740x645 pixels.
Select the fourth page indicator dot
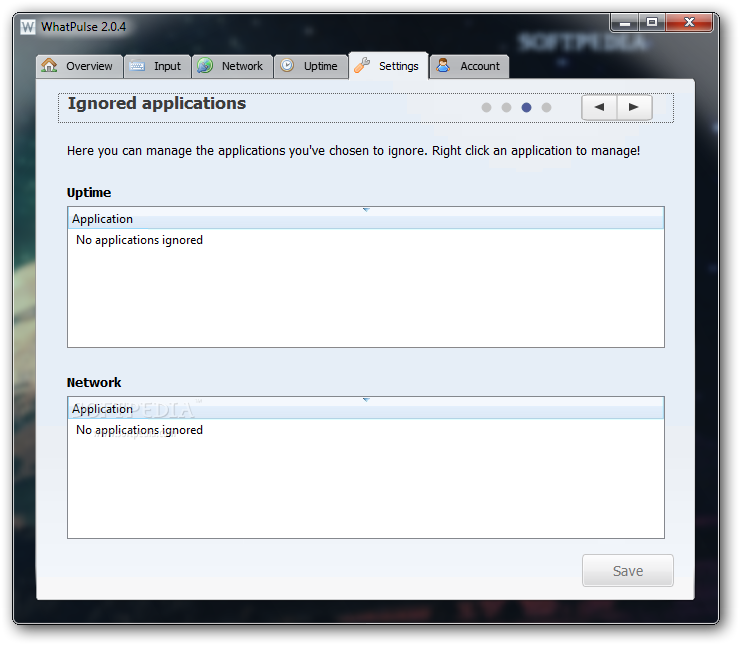(x=547, y=108)
